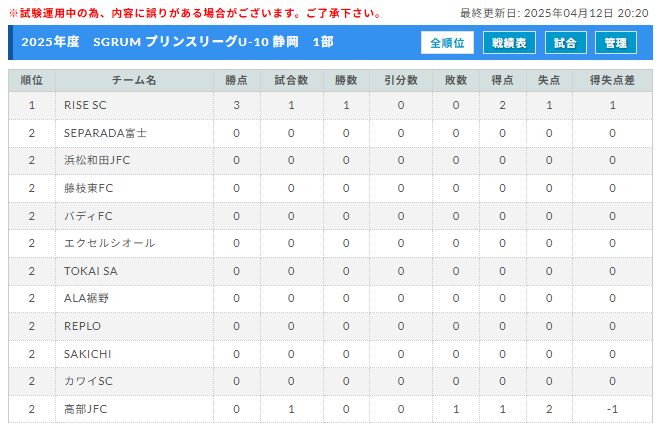Screen dimensions: 661x427
Task: Click the 最終更新日 timestamp text
Action: click(x=554, y=13)
